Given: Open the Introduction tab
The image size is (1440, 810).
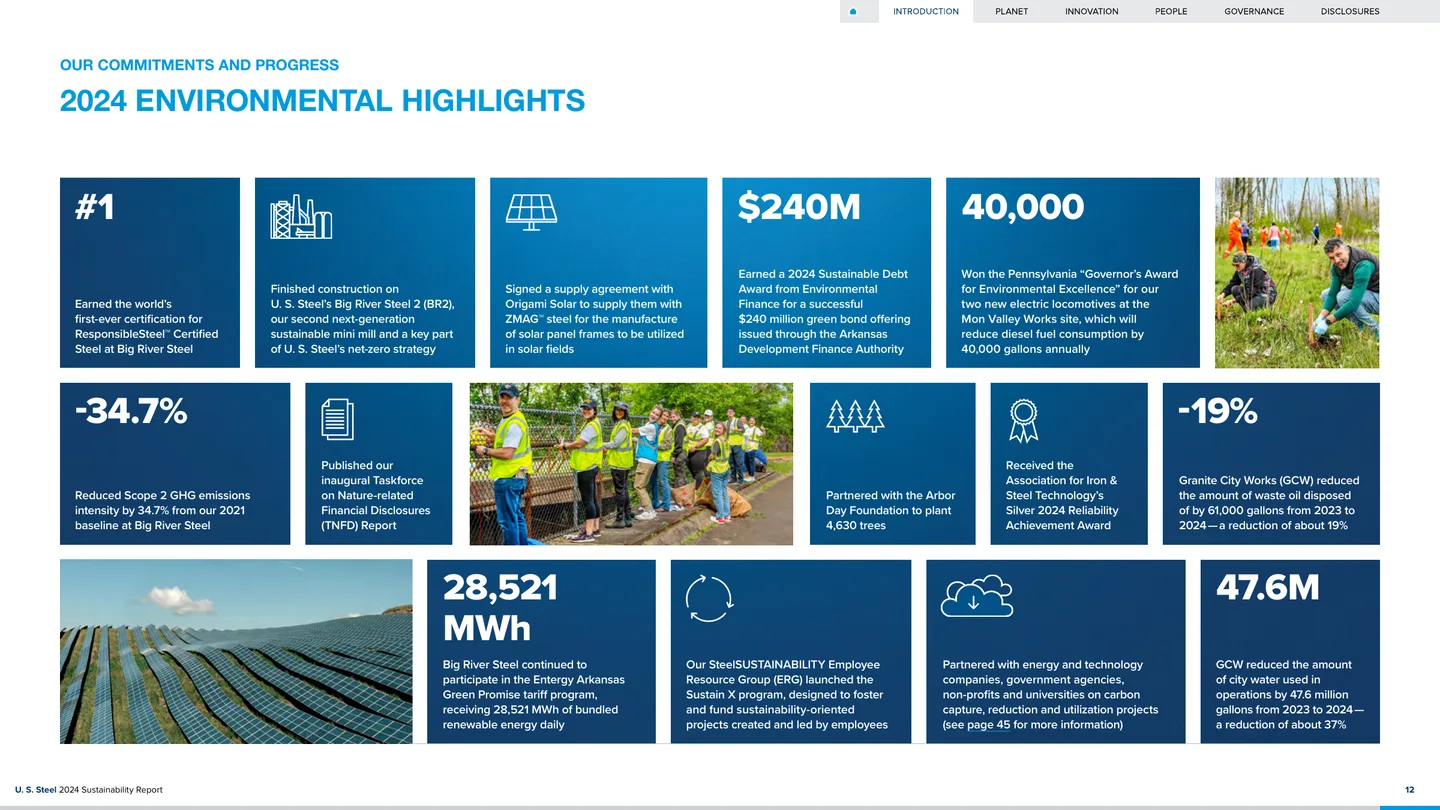Looking at the screenshot, I should 926,12.
